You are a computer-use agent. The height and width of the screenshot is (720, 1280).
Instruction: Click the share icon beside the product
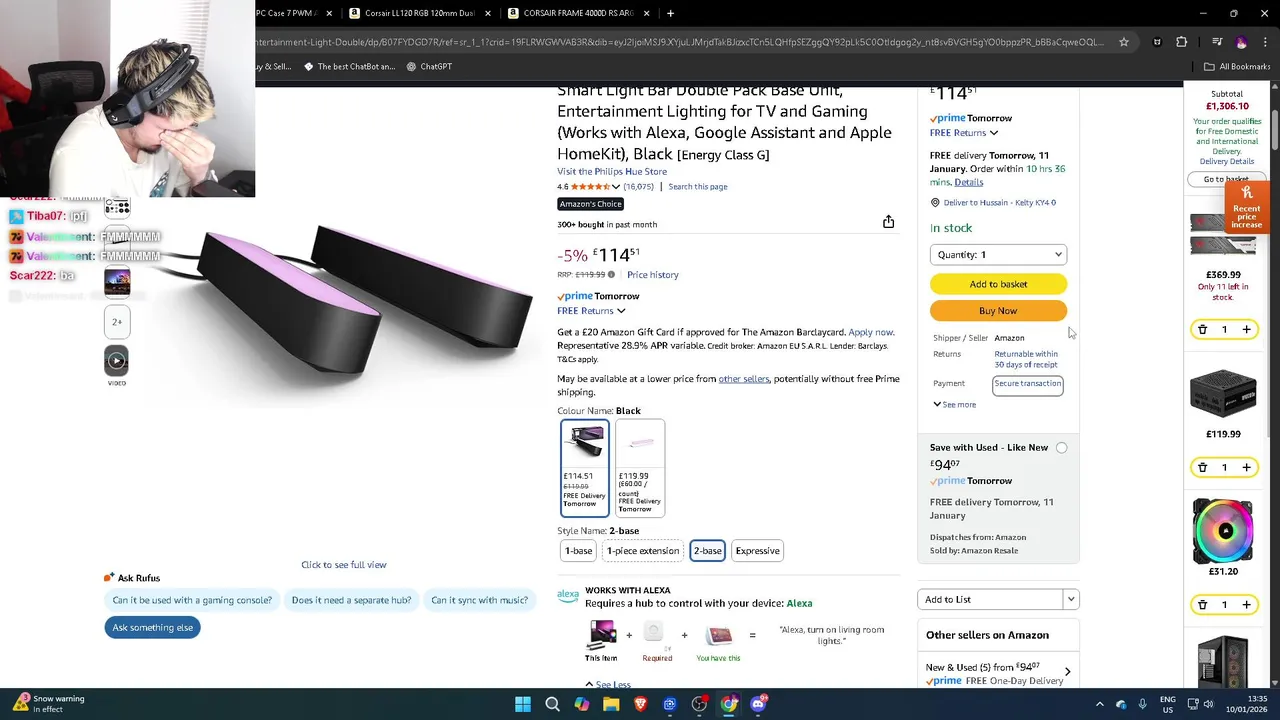(x=888, y=222)
